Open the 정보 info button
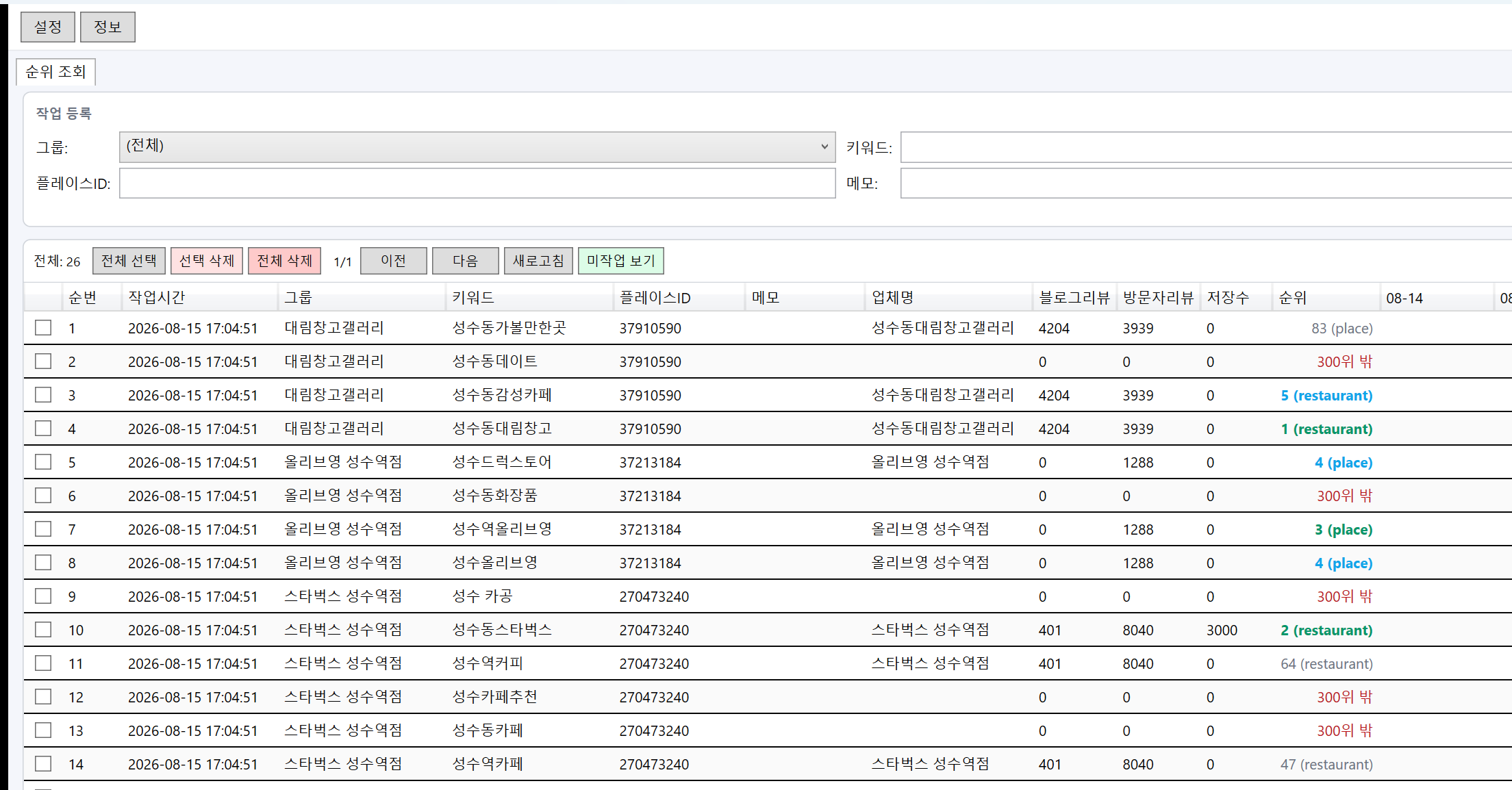 [x=108, y=27]
